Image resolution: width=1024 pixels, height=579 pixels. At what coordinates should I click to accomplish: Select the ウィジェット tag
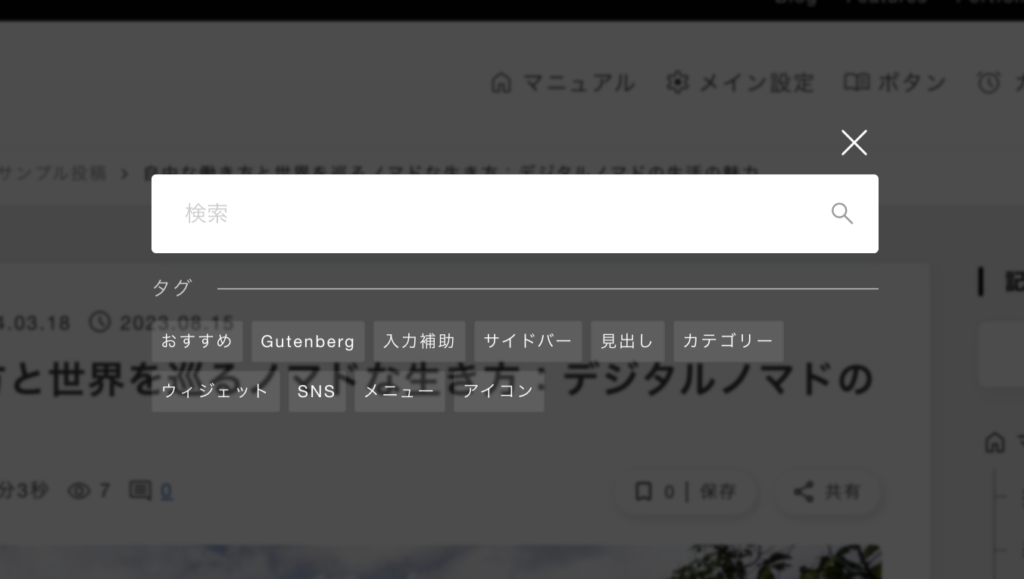pyautogui.click(x=216, y=391)
